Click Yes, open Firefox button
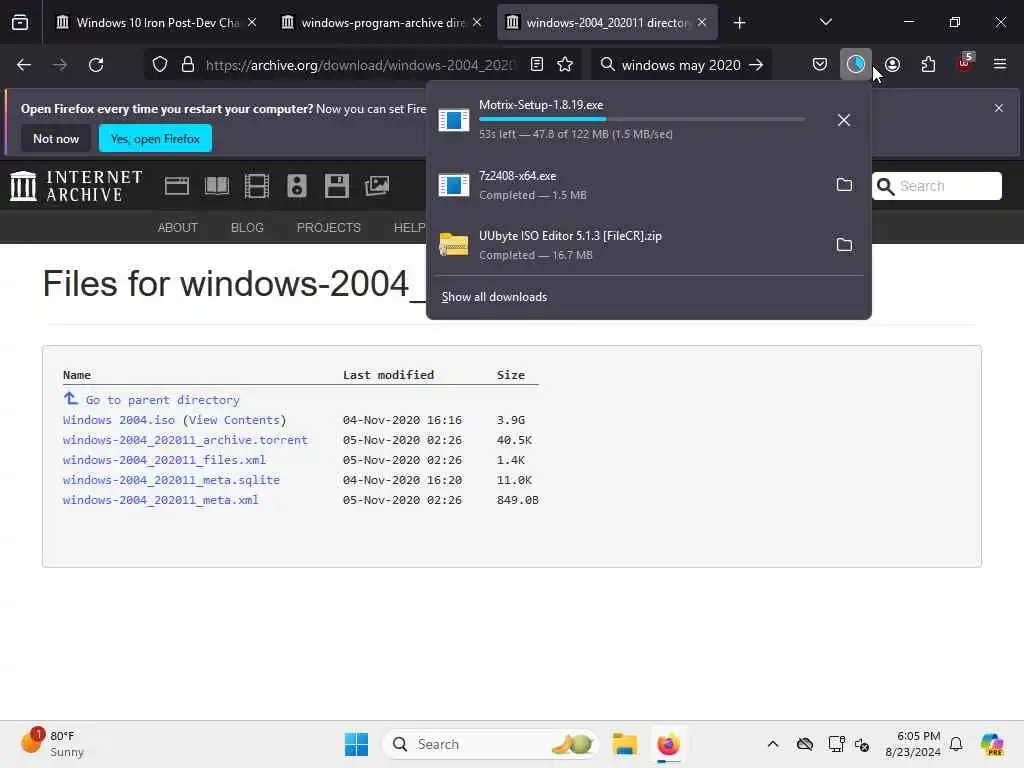This screenshot has width=1024, height=768. [x=155, y=138]
